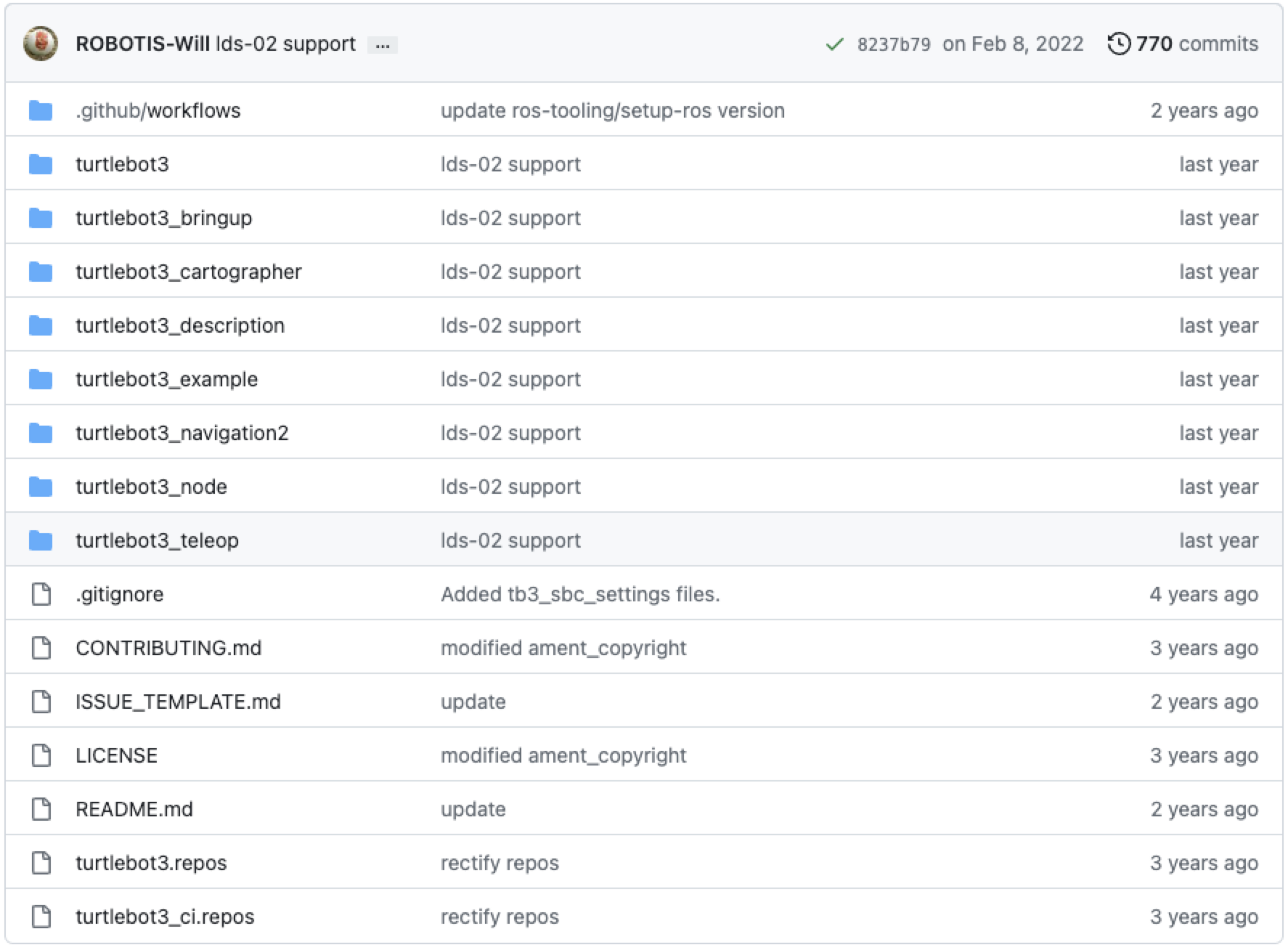Click the turtlebot3 folder icon
The height and width of the screenshot is (950, 1288).
[x=41, y=164]
